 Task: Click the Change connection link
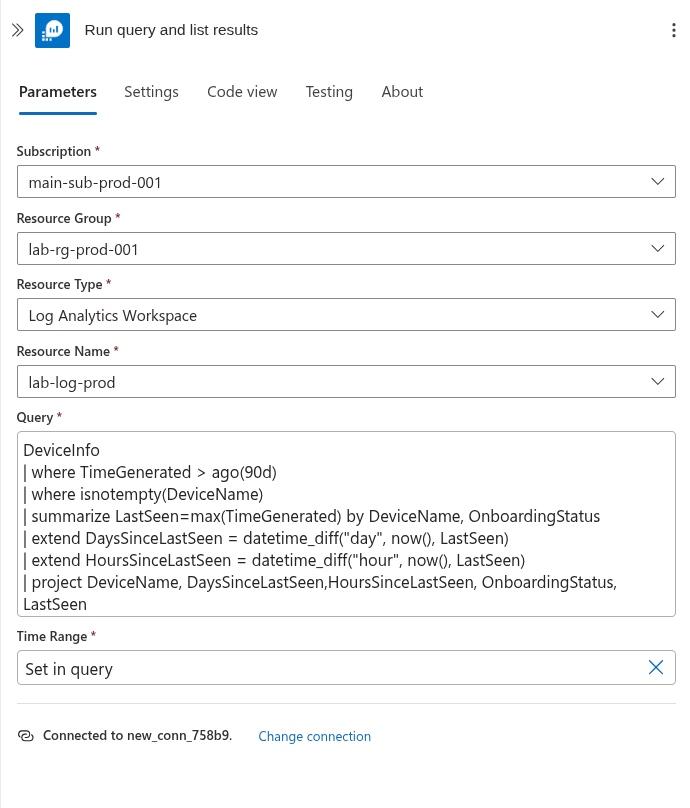click(x=314, y=736)
